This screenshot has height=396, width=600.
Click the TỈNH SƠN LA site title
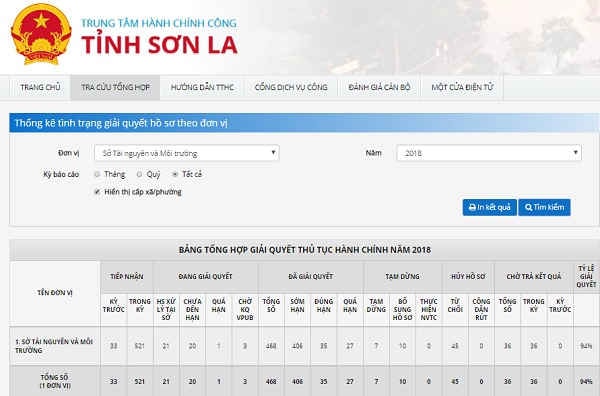[x=159, y=44]
